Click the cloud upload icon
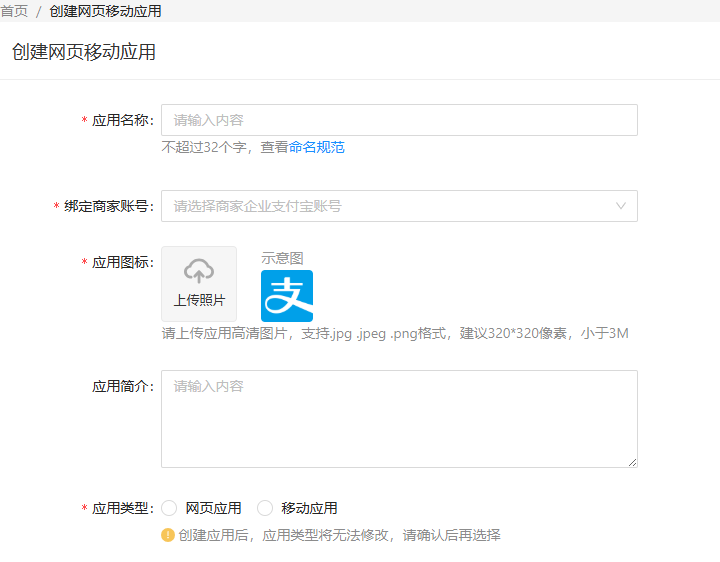The height and width of the screenshot is (562, 720). 199,270
